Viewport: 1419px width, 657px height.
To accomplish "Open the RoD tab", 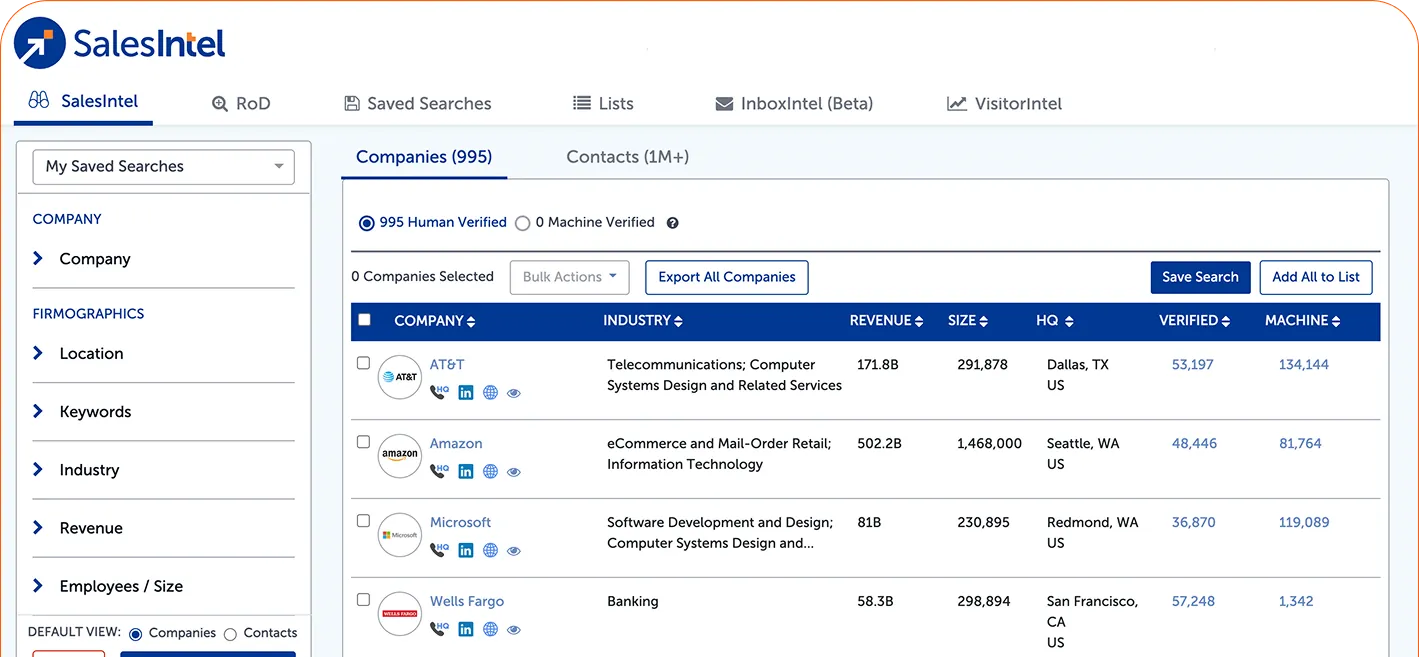I will click(x=240, y=103).
